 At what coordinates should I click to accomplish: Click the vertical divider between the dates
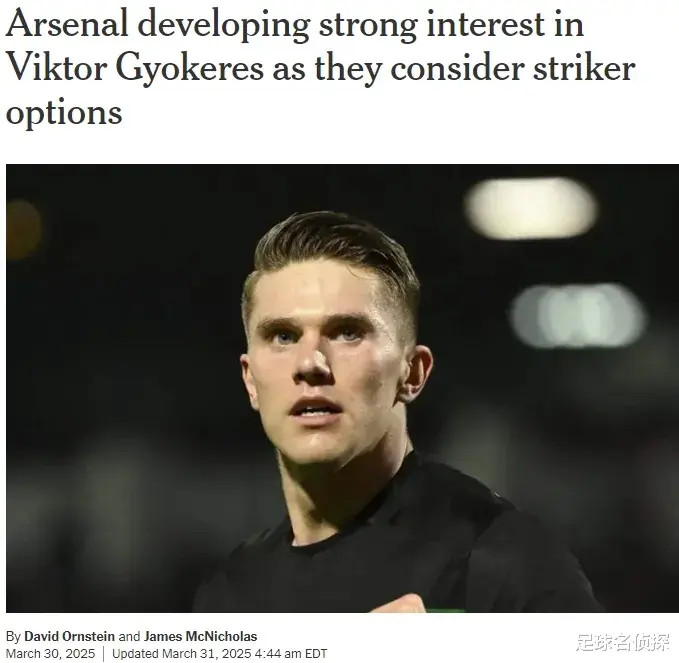tap(103, 654)
